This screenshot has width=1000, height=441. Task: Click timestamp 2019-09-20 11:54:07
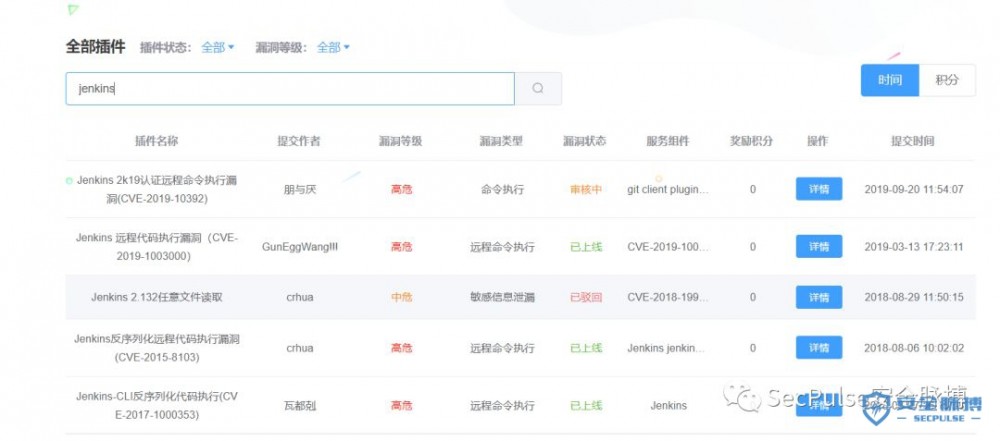[x=914, y=190]
